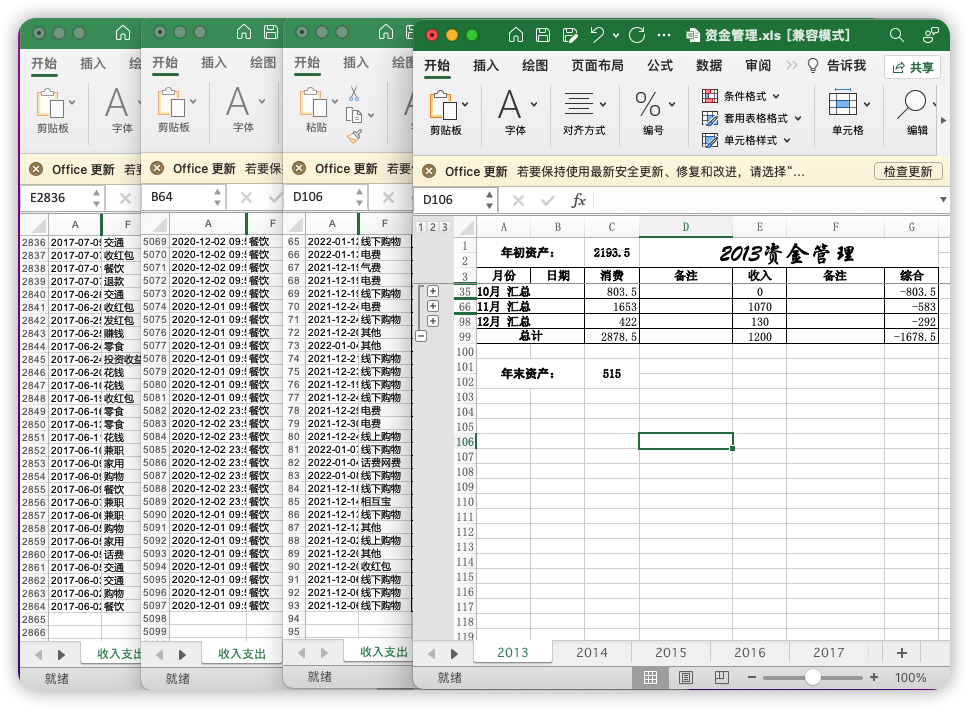The image size is (968, 708).
Task: Dismiss the Office 更新 notification bar
Action: [x=429, y=172]
